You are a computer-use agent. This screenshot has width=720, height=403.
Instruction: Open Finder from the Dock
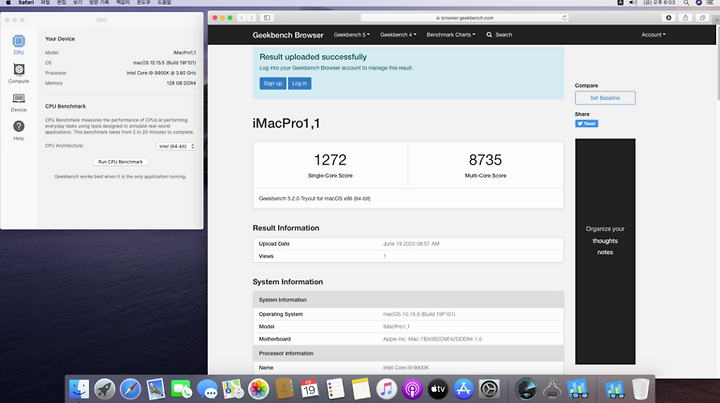pyautogui.click(x=79, y=389)
